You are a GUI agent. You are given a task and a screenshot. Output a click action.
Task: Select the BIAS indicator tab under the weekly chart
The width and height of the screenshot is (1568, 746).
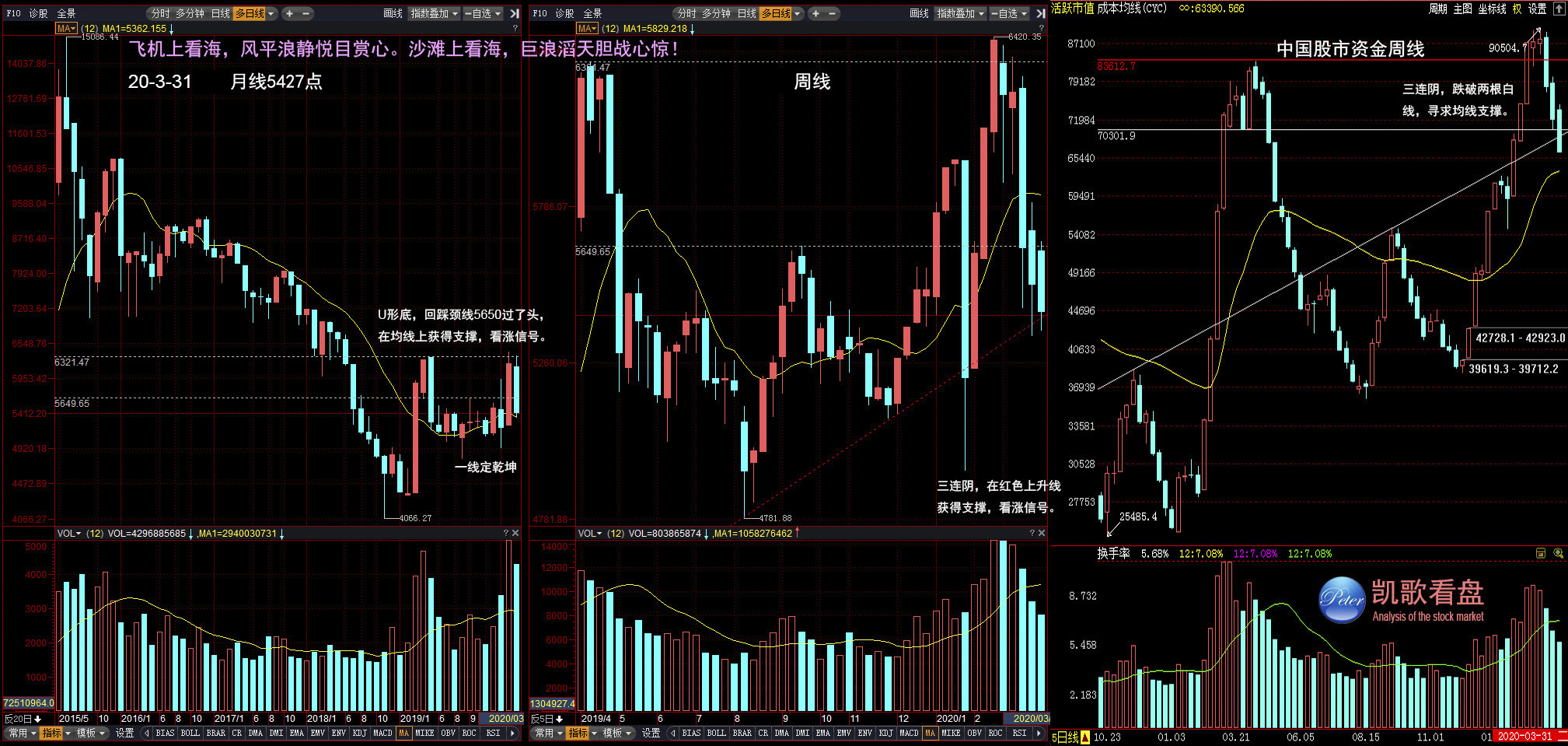(691, 733)
